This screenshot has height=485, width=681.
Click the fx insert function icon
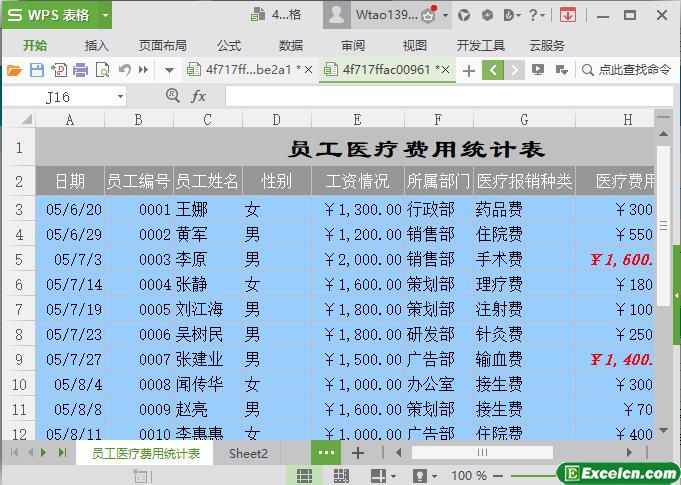pyautogui.click(x=198, y=96)
